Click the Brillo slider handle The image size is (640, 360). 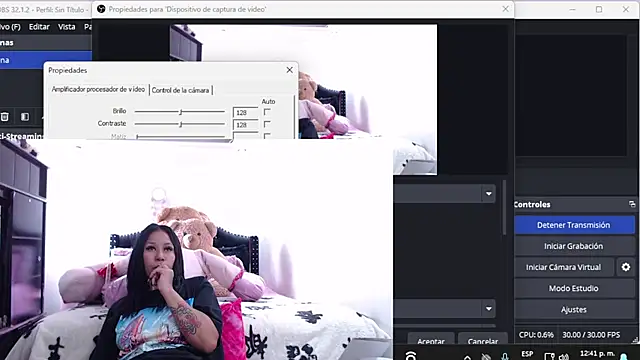181,111
